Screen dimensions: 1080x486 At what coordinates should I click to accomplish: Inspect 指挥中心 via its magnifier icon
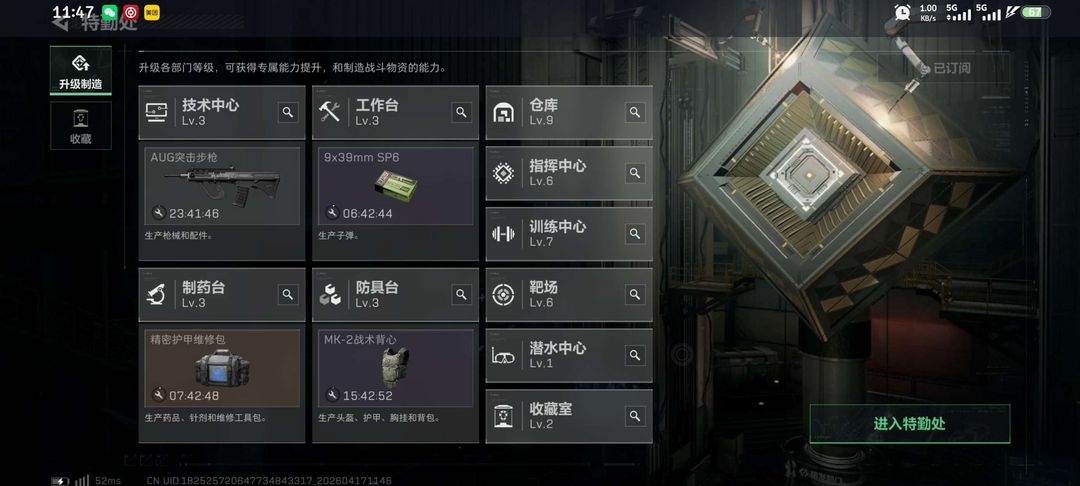635,173
